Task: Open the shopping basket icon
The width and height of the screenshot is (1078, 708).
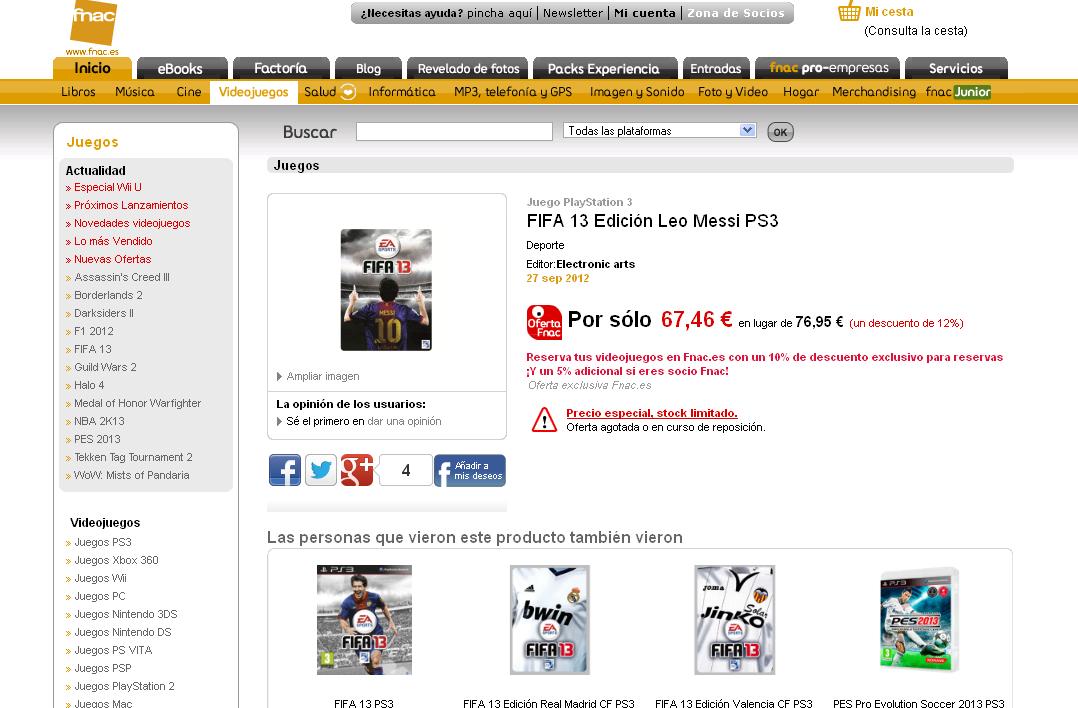Action: click(849, 12)
